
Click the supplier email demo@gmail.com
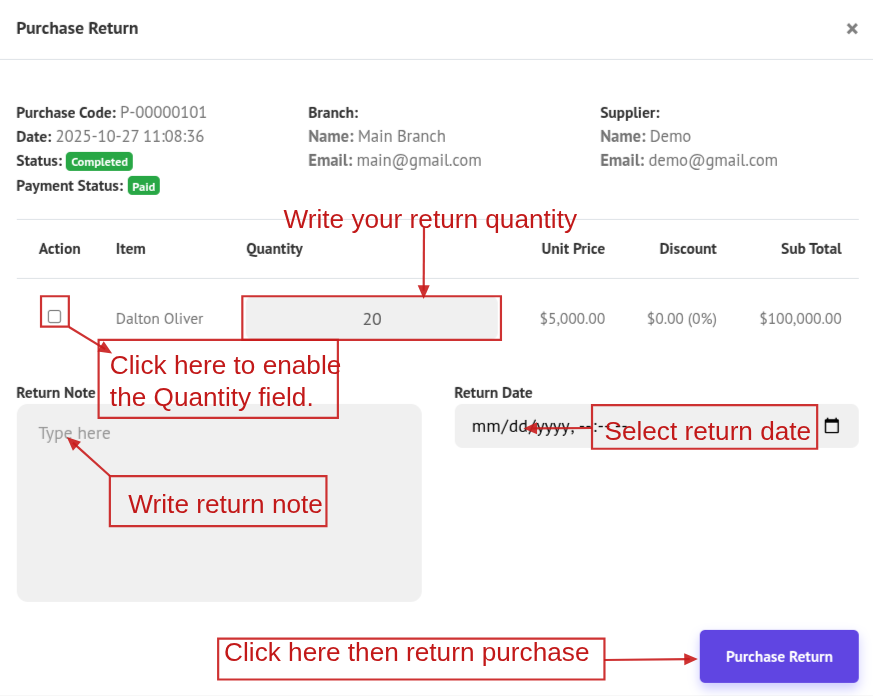click(712, 160)
